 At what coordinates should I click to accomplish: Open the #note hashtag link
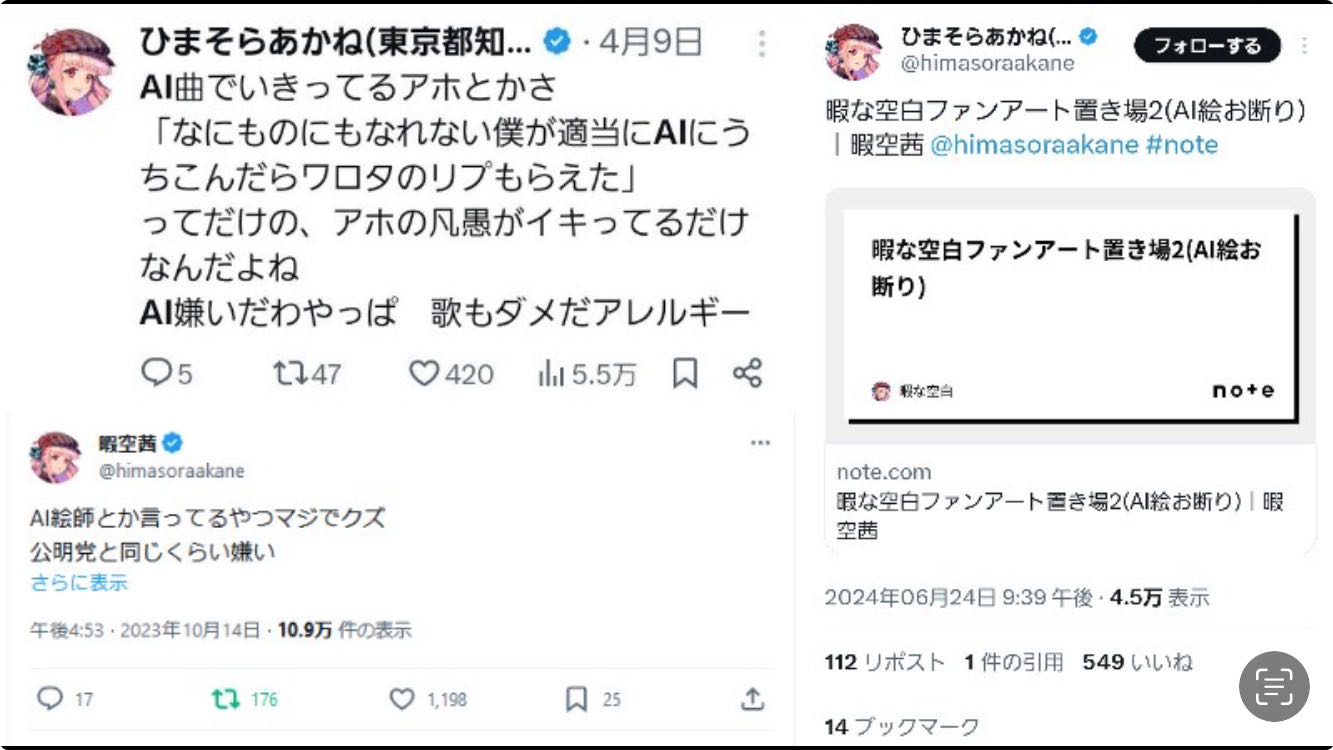[x=1181, y=145]
